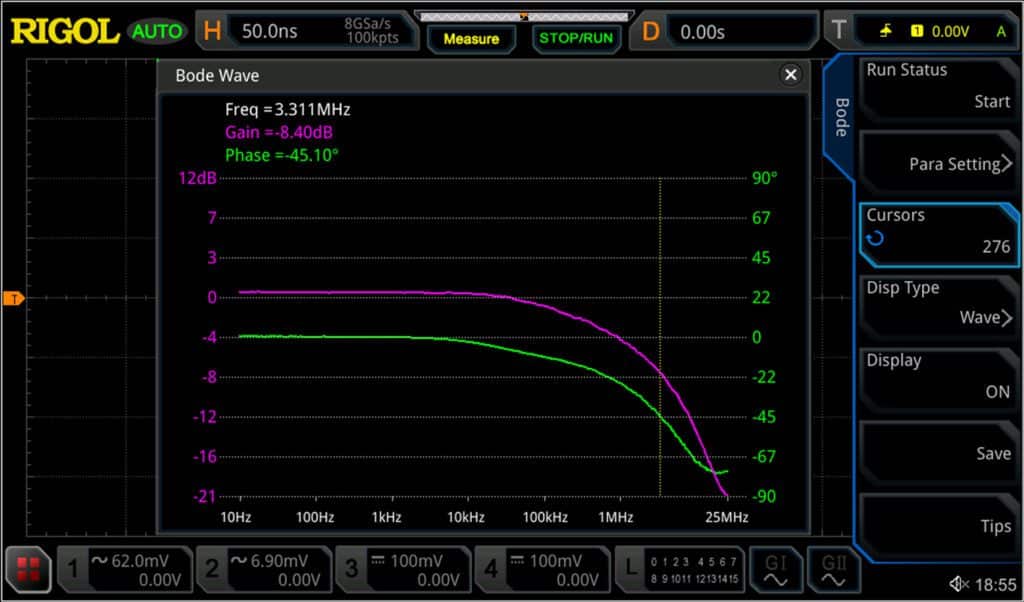Toggle Run Status Start
Image resolution: width=1024 pixels, height=602 pixels.
pos(937,86)
